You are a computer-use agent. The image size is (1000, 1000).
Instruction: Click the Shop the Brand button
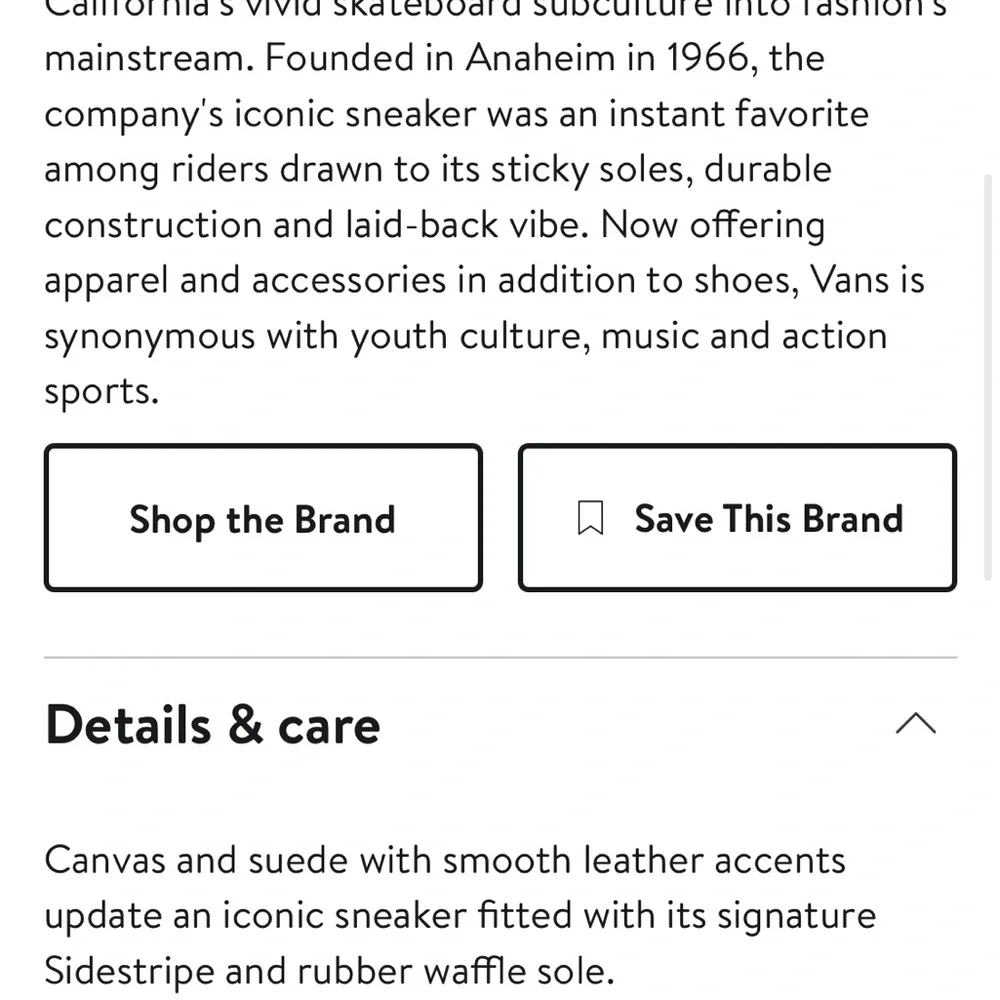coord(263,519)
